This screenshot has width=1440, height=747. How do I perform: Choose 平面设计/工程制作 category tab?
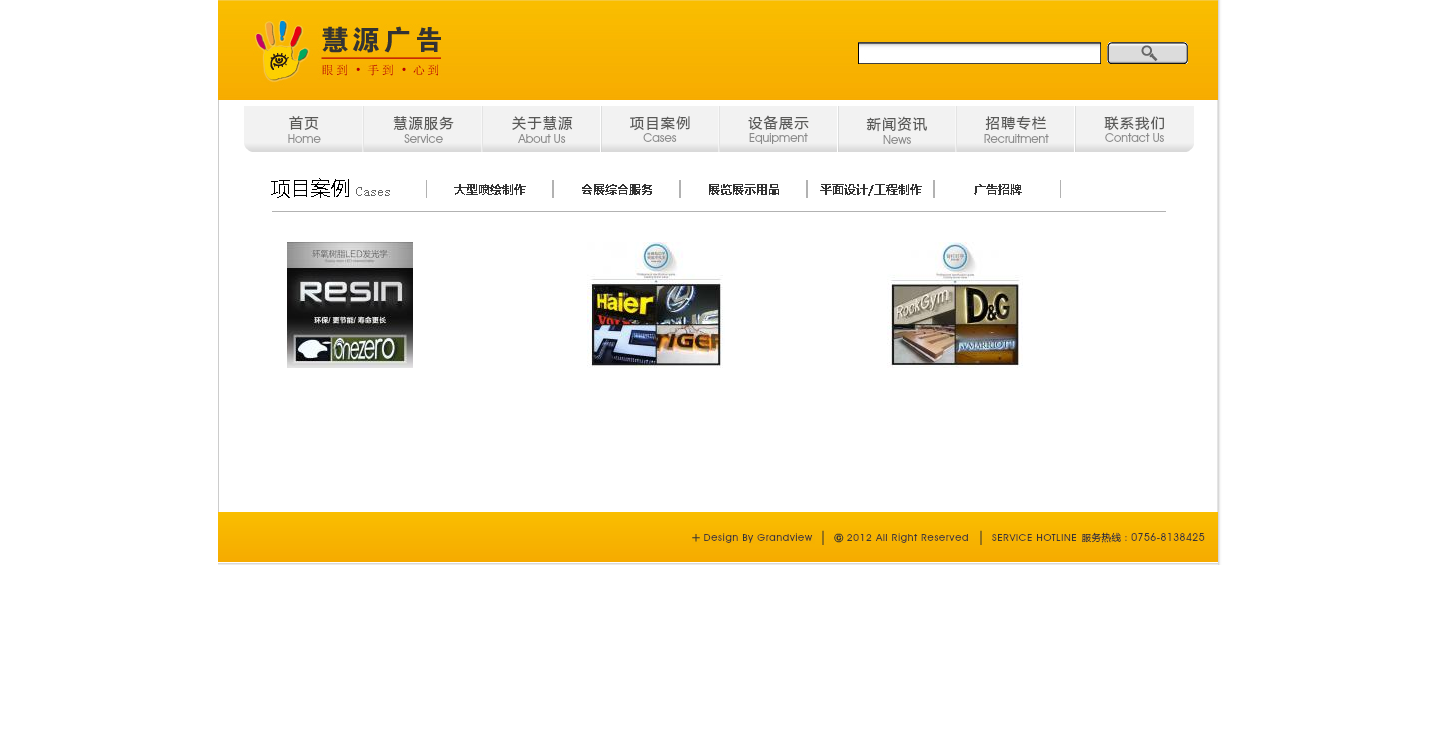tap(870, 189)
